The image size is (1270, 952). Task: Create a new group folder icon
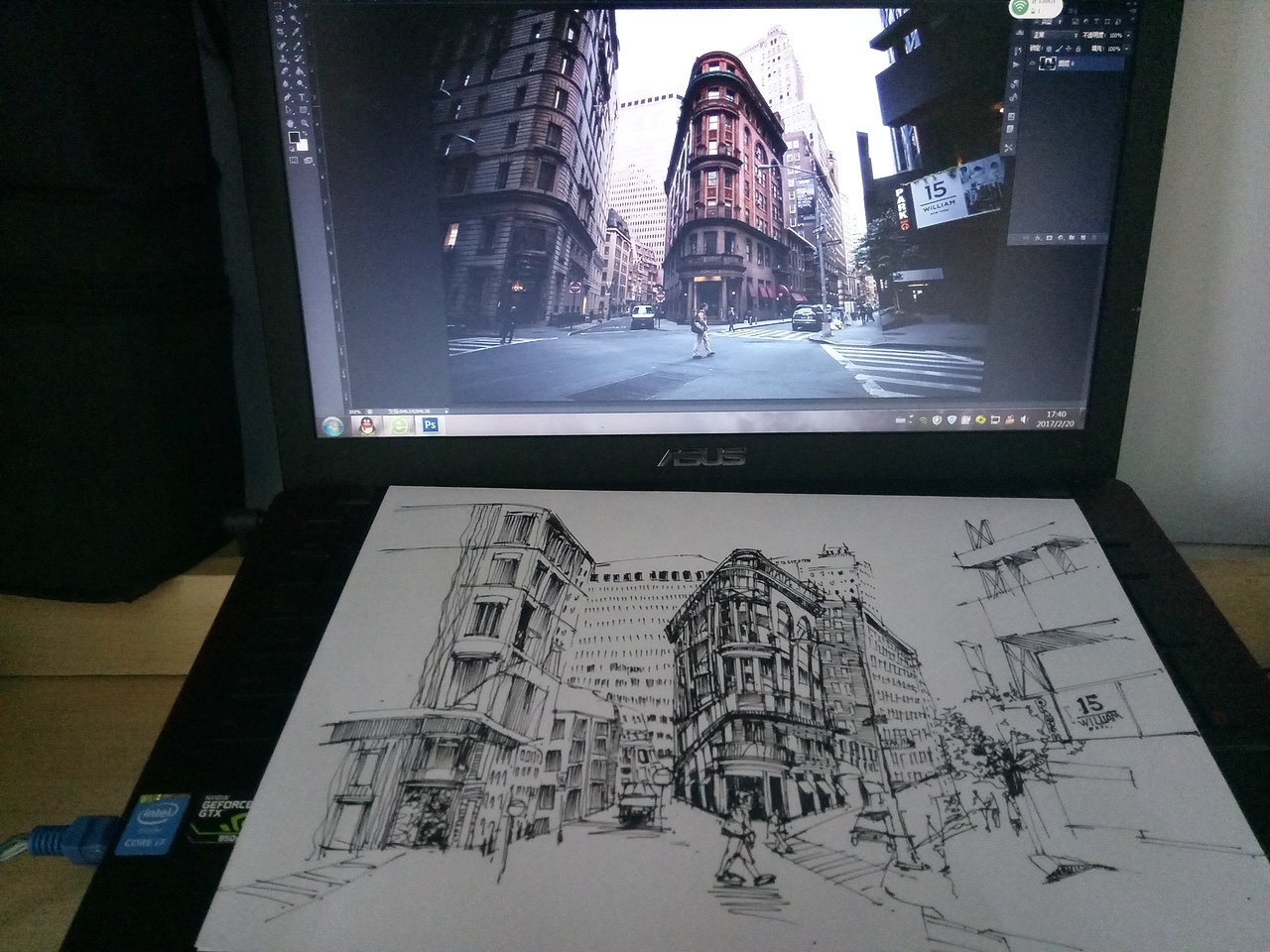(1072, 238)
